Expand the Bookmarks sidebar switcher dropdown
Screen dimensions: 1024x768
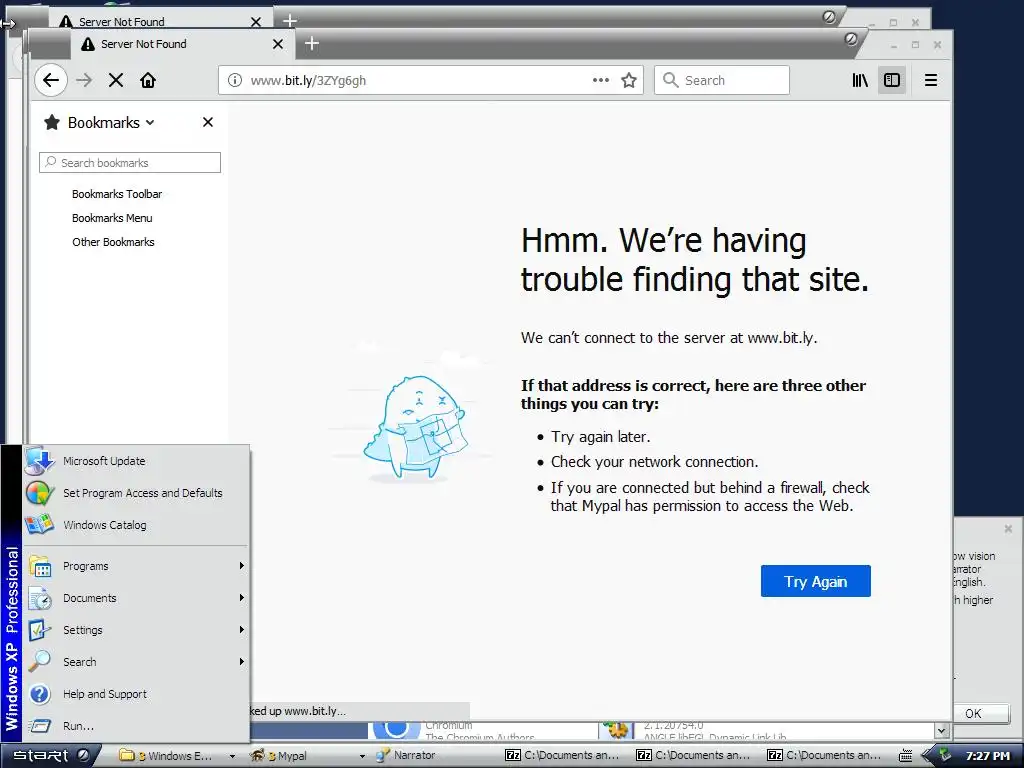click(150, 122)
